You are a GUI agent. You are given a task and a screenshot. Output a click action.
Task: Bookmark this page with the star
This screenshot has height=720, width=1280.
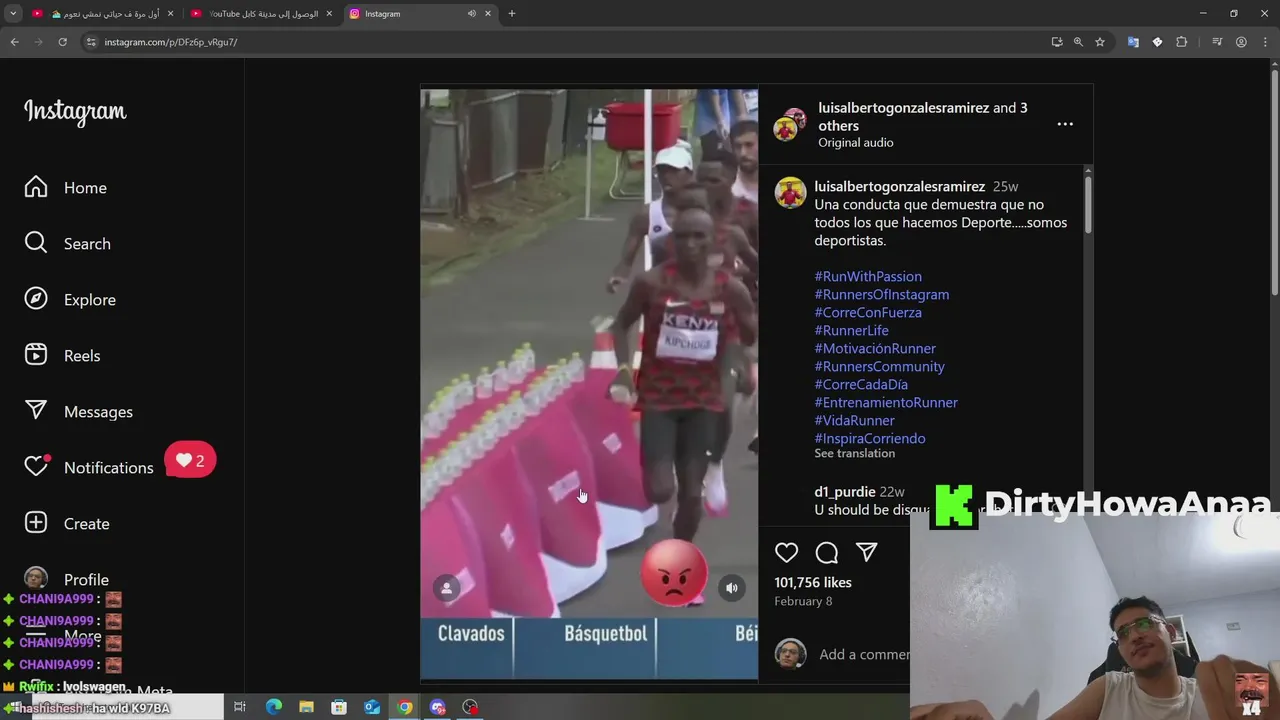coord(1100,42)
